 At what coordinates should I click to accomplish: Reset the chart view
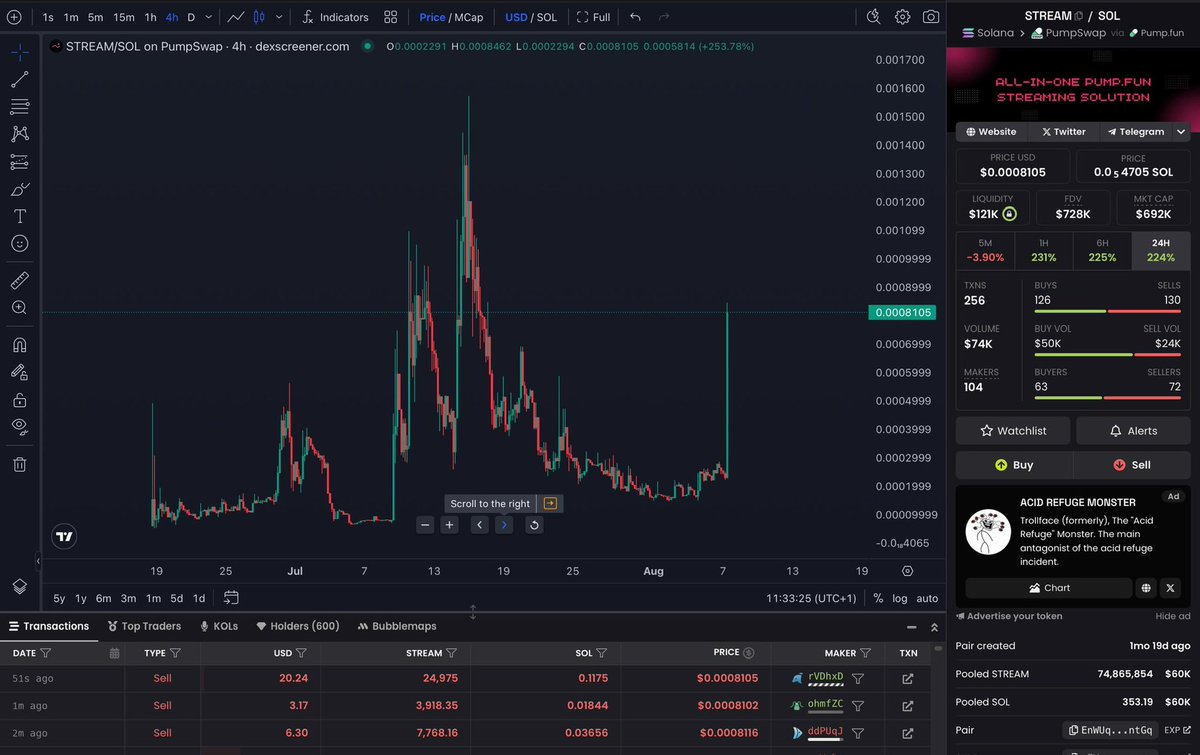pos(534,525)
